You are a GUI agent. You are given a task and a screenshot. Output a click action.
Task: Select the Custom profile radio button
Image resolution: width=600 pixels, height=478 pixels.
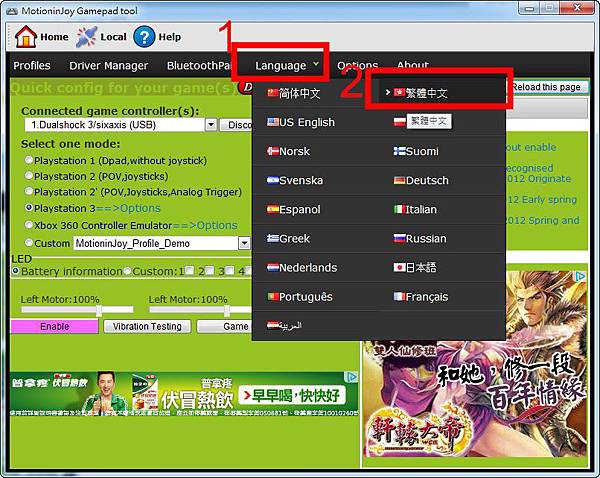coord(29,242)
